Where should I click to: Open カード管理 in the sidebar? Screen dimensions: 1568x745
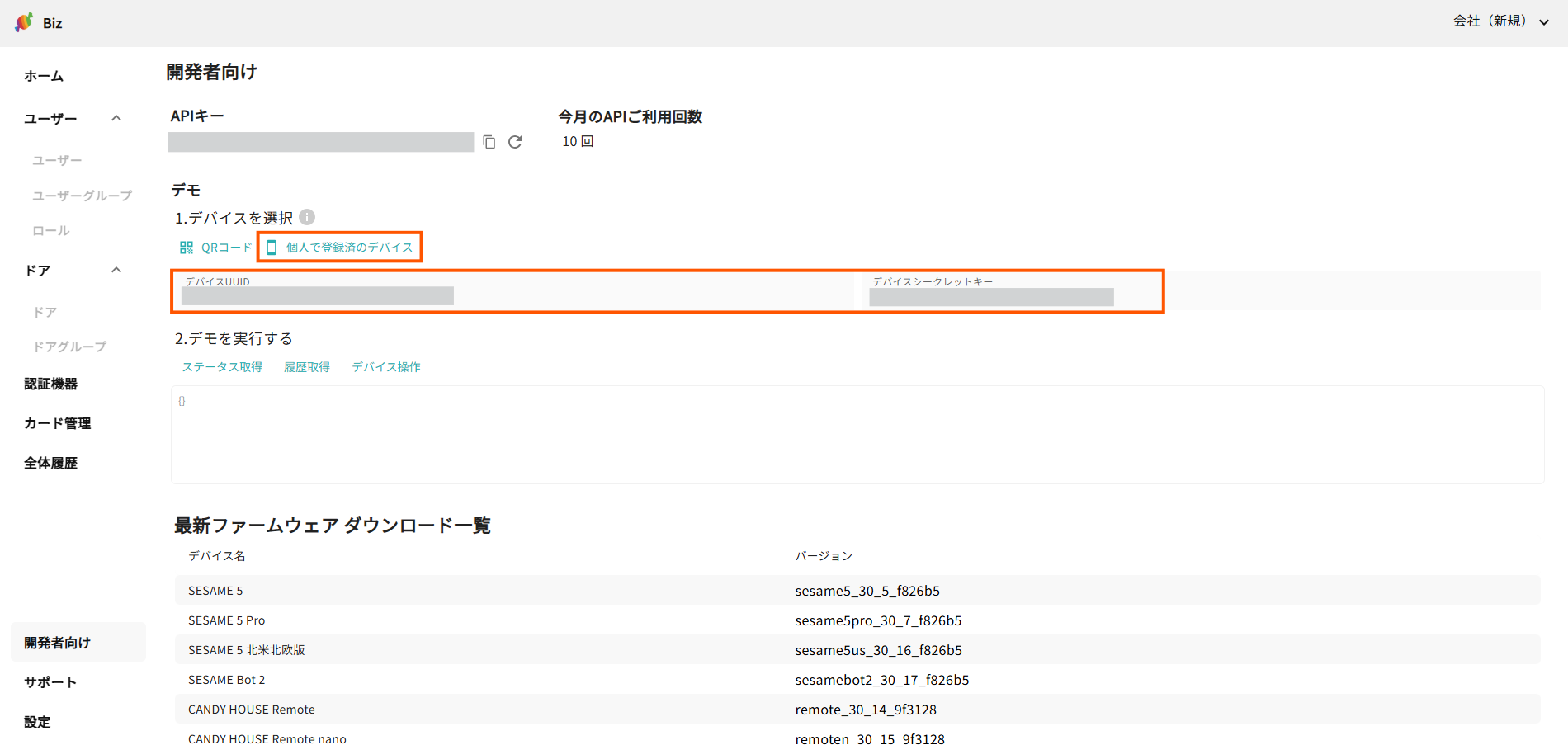pyautogui.click(x=58, y=423)
